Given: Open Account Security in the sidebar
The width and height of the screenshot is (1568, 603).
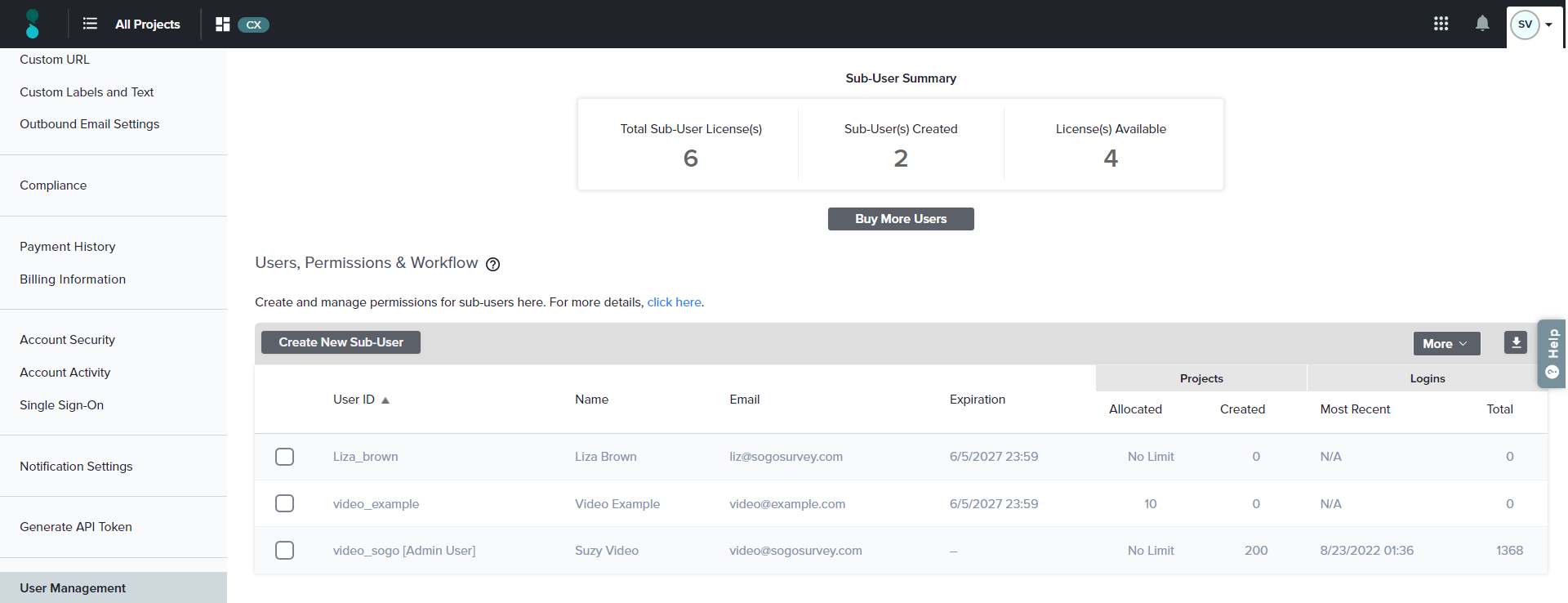Looking at the screenshot, I should click(x=67, y=340).
